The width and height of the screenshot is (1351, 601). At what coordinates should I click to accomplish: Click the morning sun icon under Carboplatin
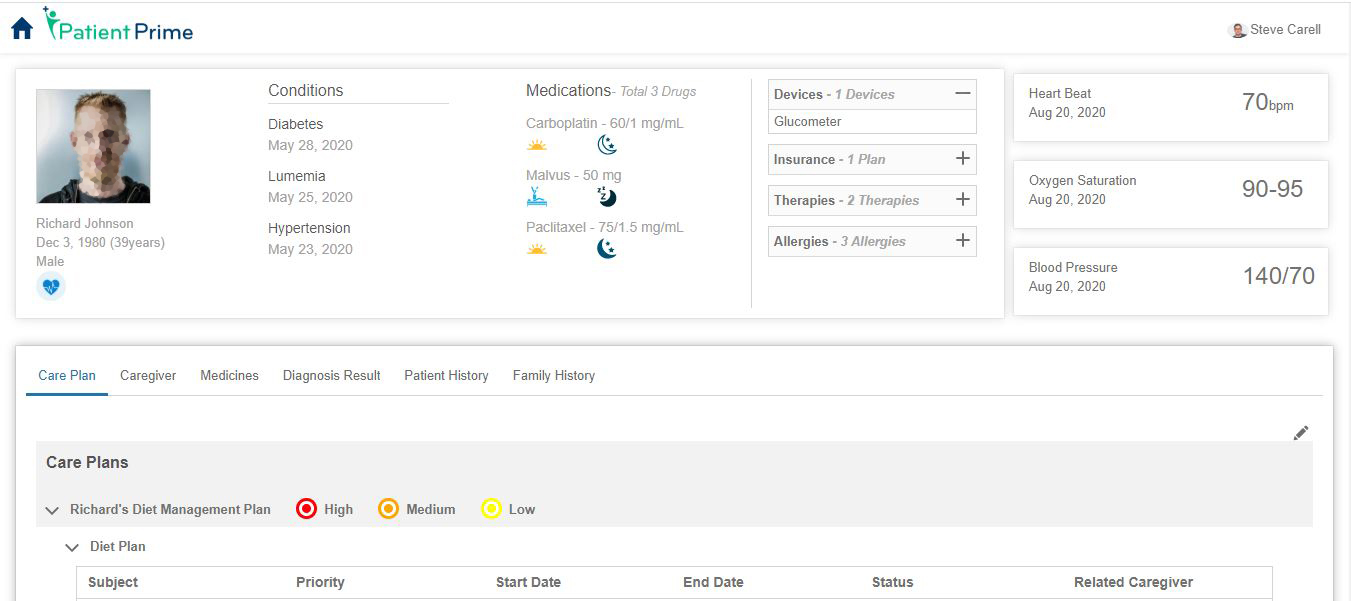click(x=536, y=146)
